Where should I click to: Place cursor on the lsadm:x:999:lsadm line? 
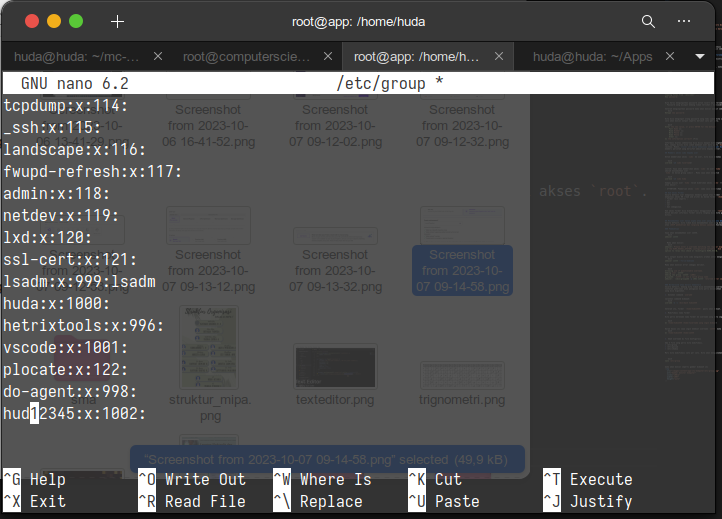click(x=80, y=282)
